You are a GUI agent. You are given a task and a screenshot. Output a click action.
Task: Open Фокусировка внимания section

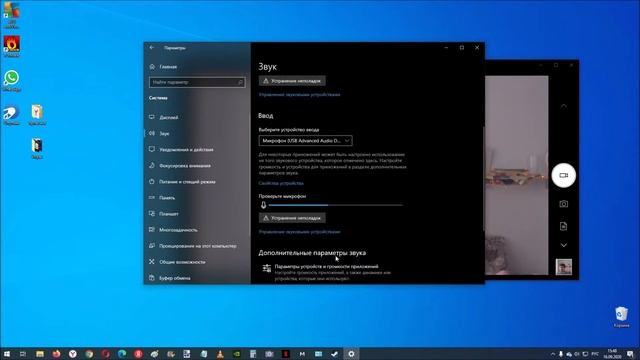(x=180, y=165)
